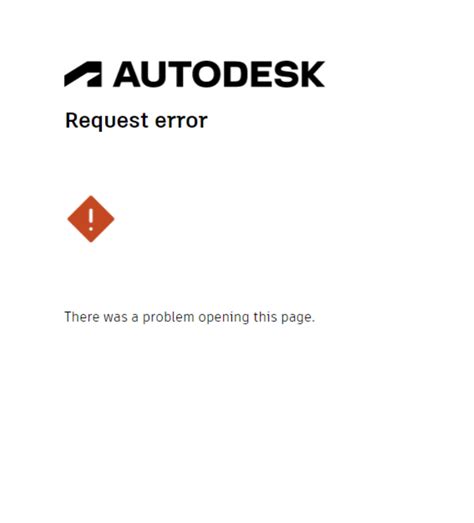Click the orange diamond error warning icon
The height and width of the screenshot is (523, 474).
[x=91, y=219]
